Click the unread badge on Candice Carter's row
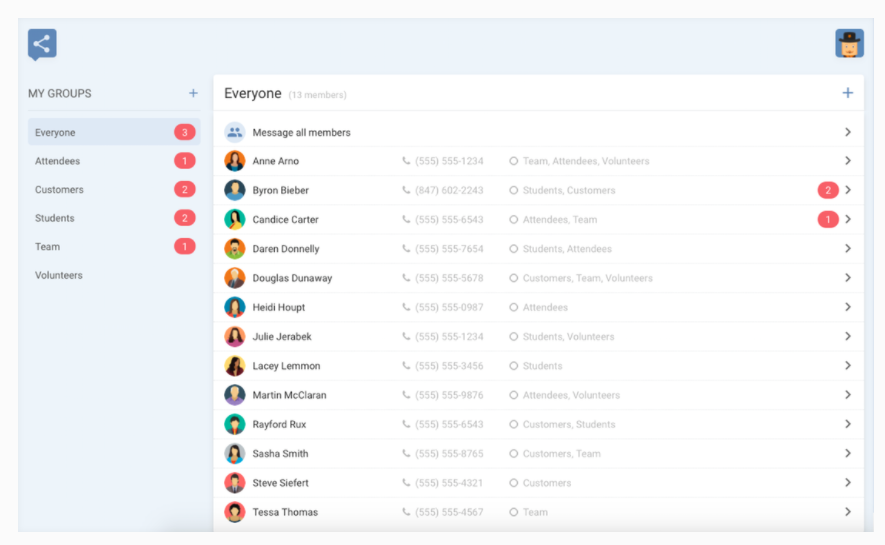This screenshot has height=545, width=885. (x=828, y=219)
